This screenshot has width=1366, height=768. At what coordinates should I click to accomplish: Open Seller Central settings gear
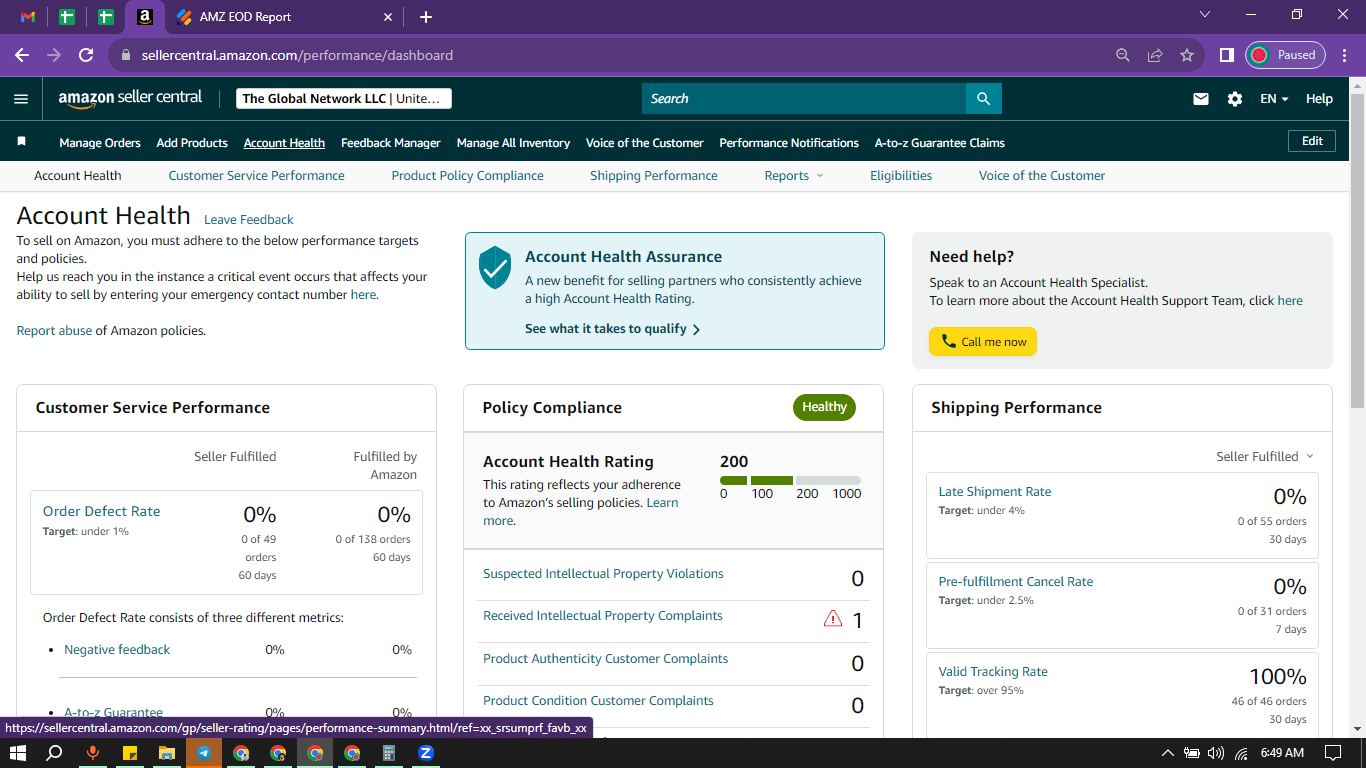click(1235, 99)
